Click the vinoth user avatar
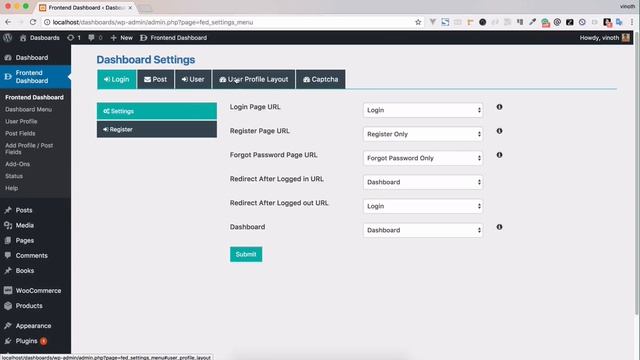Screen dimensions: 640x360 click(626, 38)
